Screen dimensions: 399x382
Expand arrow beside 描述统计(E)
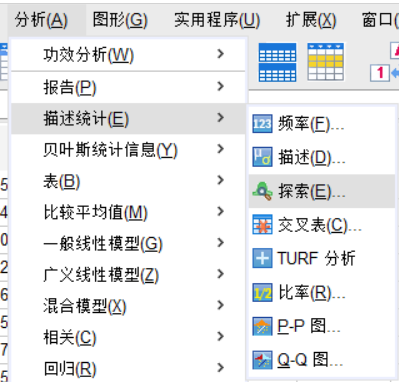tap(220, 117)
